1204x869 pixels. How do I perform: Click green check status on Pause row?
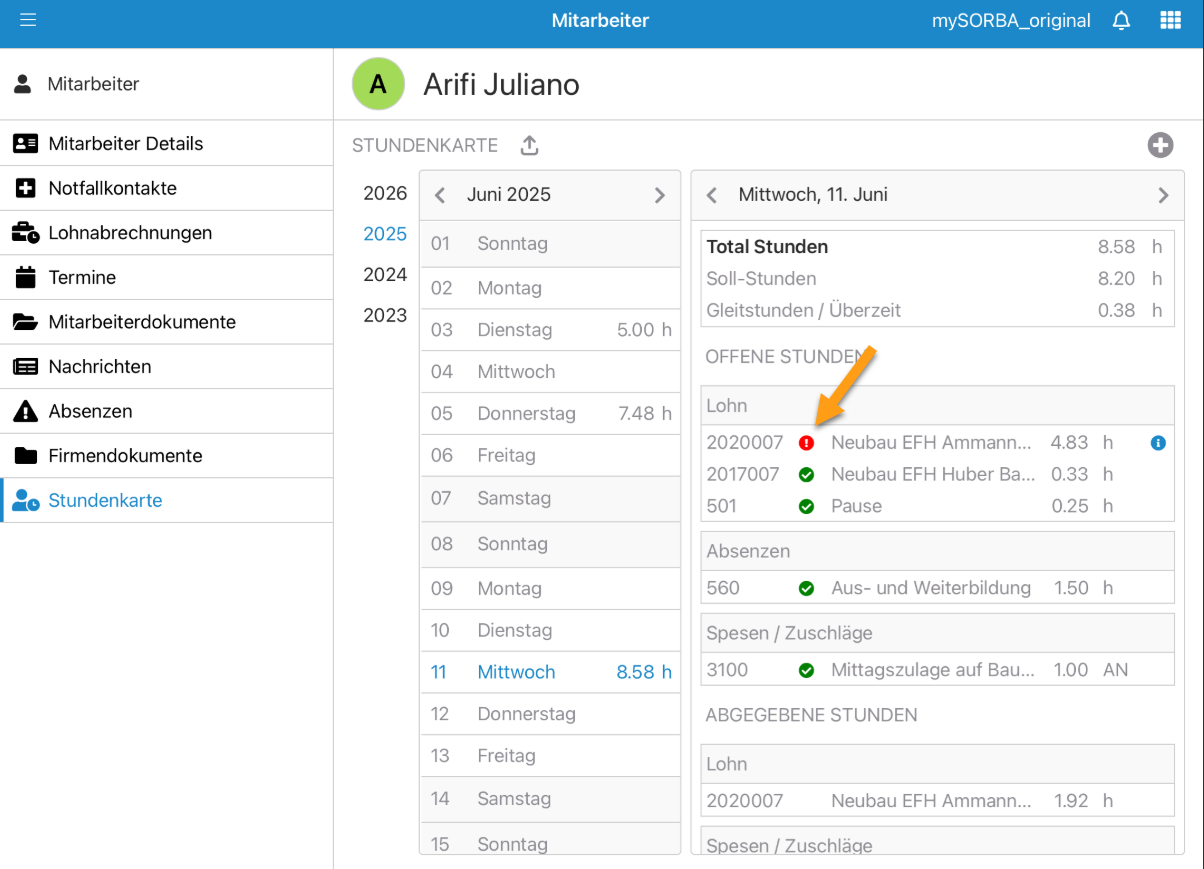click(x=806, y=506)
